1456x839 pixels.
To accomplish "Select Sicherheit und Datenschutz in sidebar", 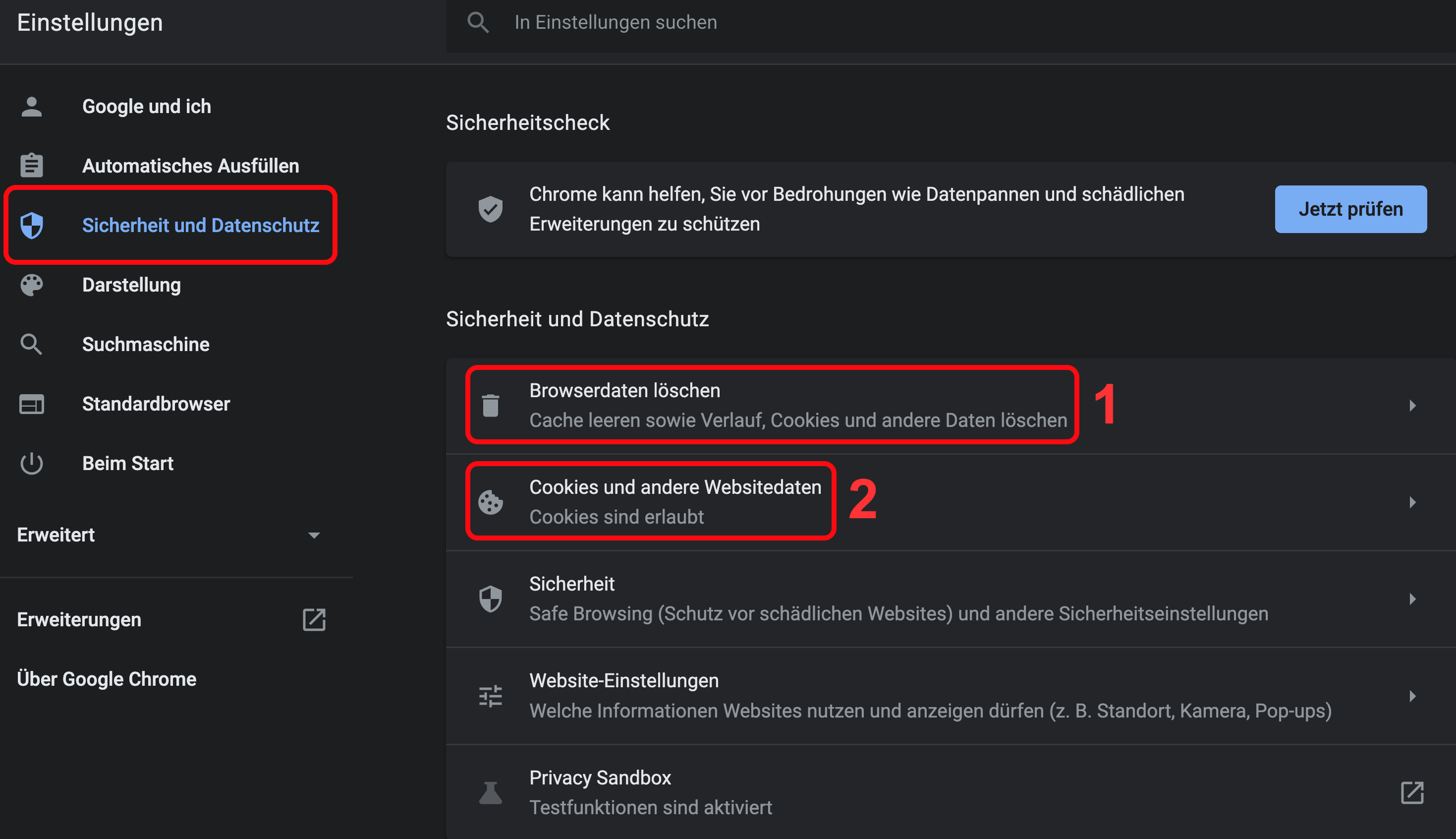I will [200, 225].
